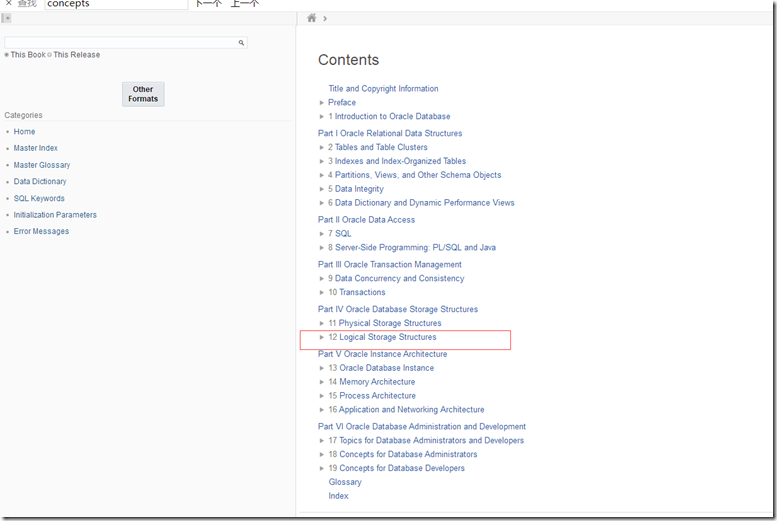Expand chapter 5 Data Integrity arrow

(x=322, y=189)
